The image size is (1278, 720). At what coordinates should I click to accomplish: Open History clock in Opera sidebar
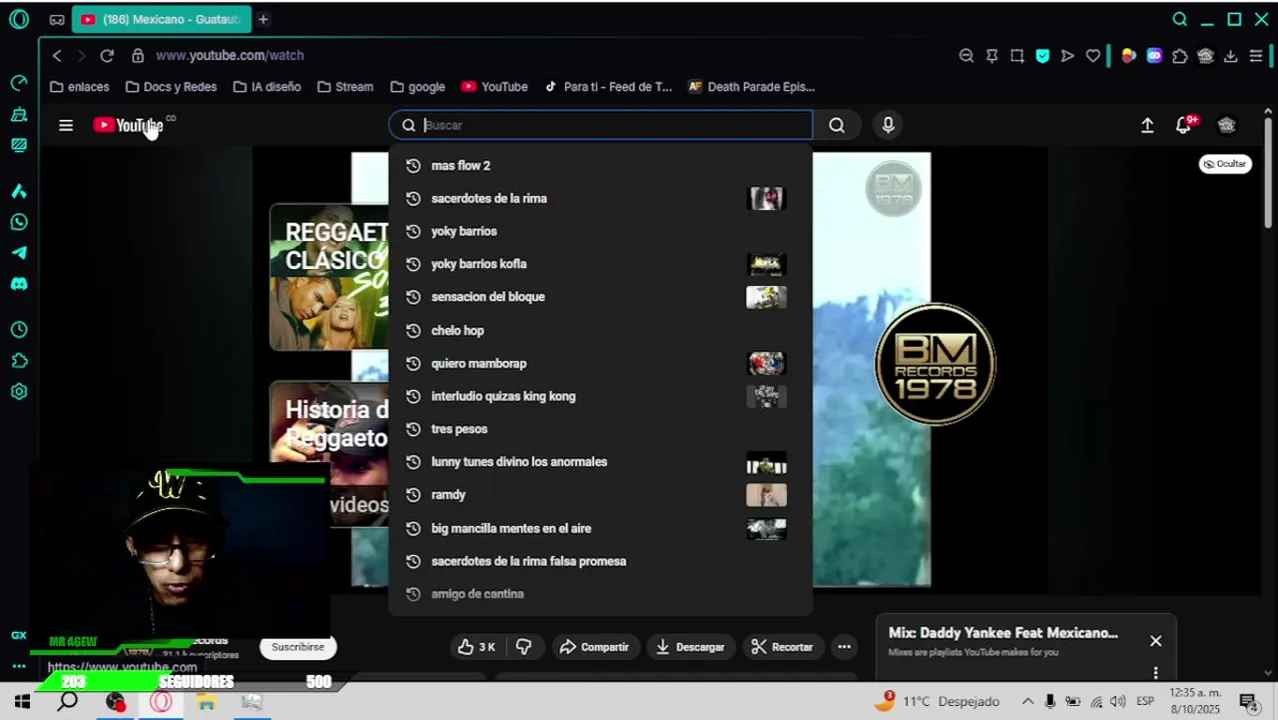tap(19, 330)
